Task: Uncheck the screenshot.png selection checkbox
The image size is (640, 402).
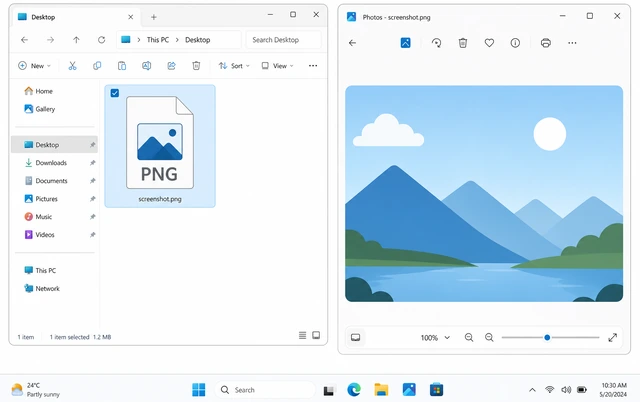Action: pos(115,93)
